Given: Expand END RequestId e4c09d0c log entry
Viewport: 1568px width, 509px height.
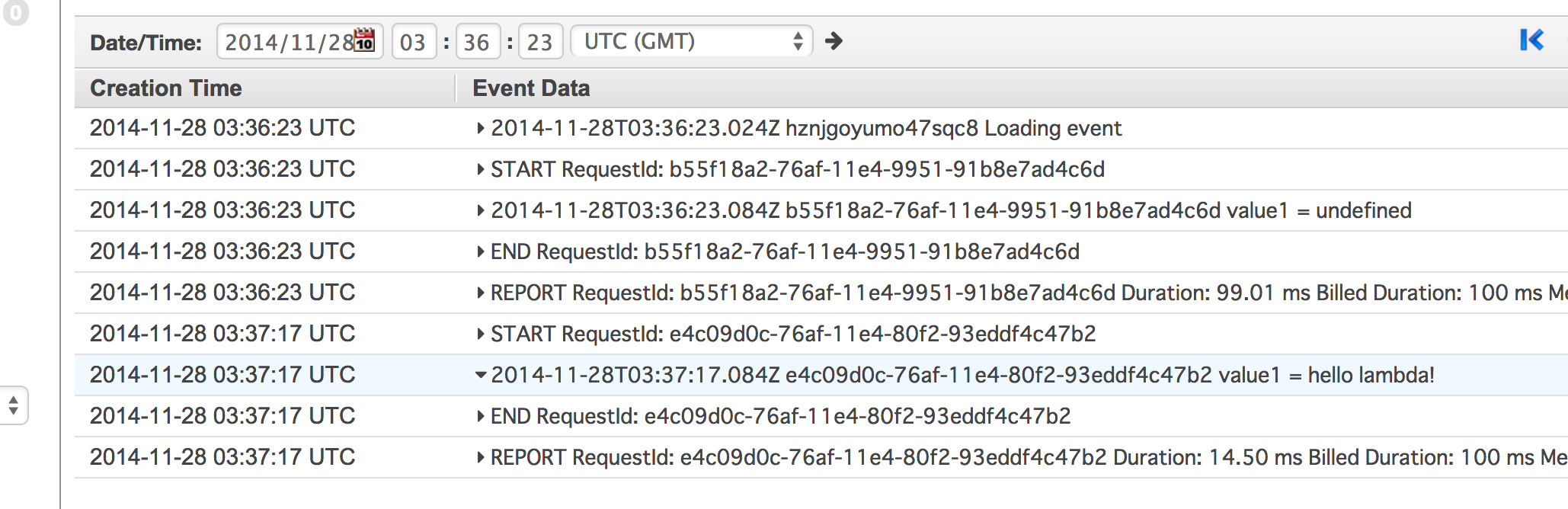Looking at the screenshot, I should point(481,416).
